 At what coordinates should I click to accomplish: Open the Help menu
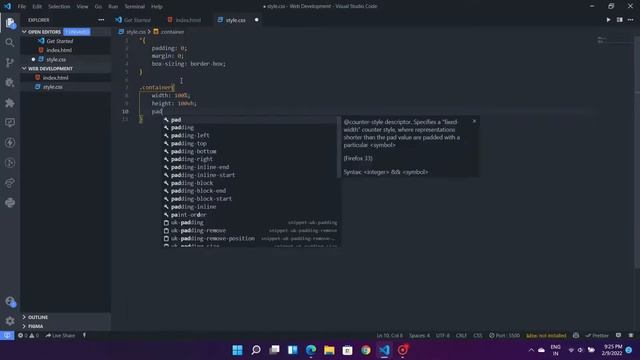(x=157, y=7)
